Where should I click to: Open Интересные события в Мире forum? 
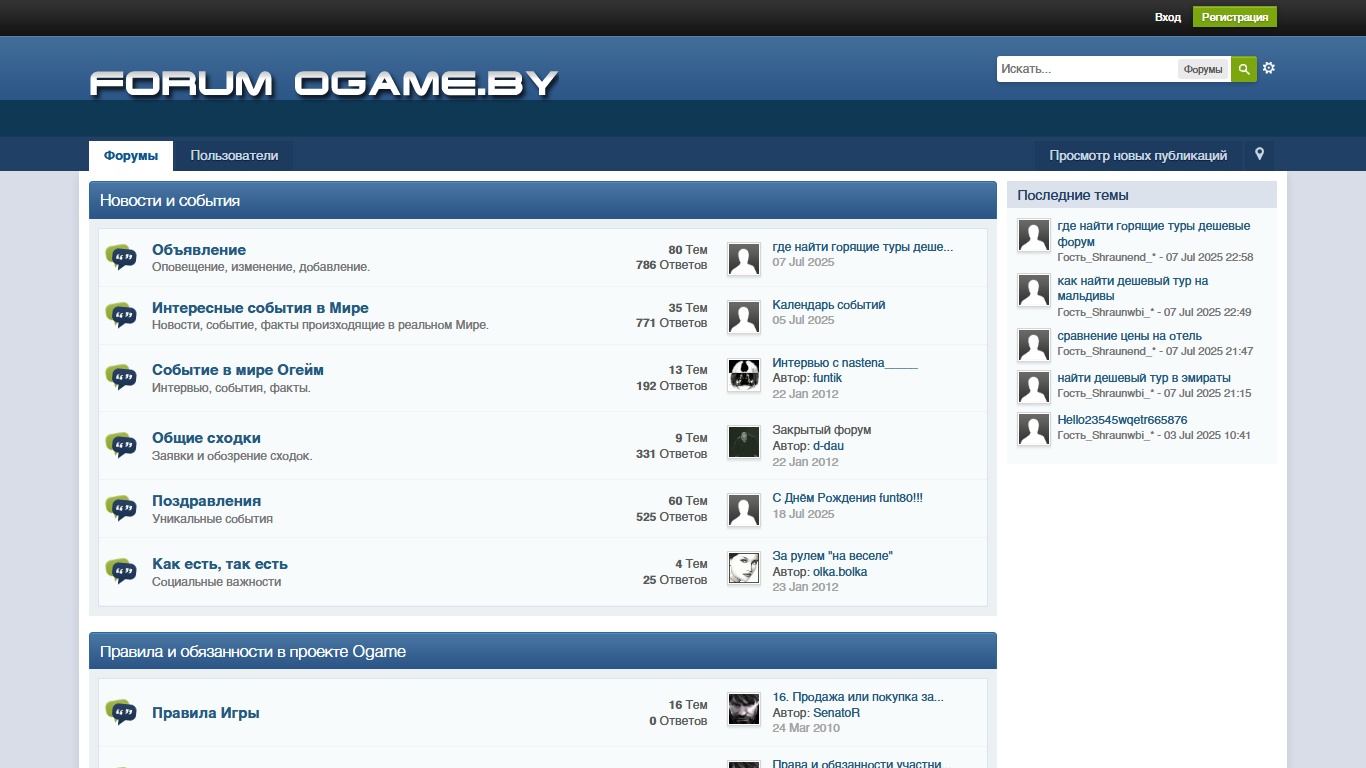260,308
